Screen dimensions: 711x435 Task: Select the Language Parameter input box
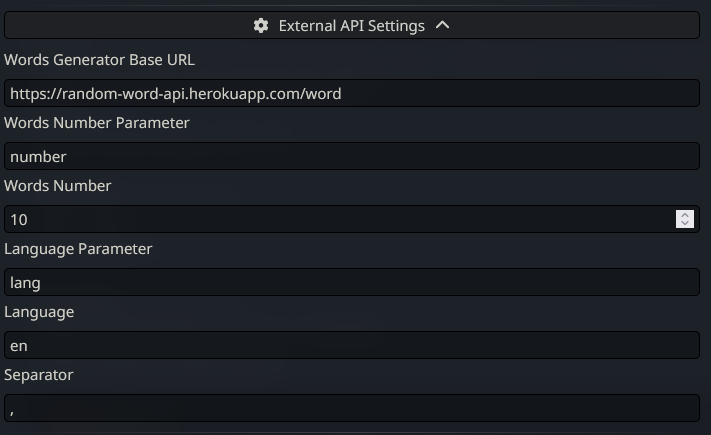(351, 283)
